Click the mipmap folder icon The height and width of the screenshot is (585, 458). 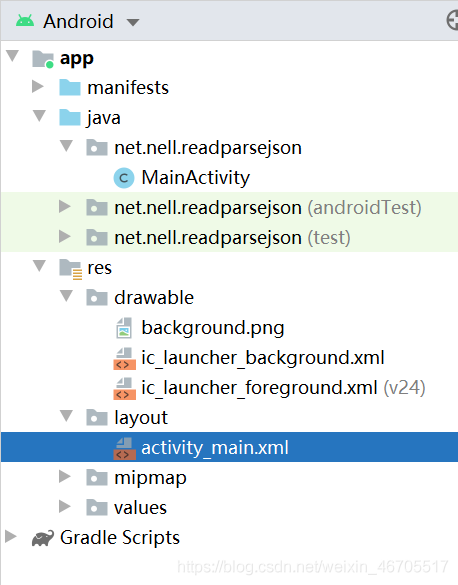pos(97,477)
